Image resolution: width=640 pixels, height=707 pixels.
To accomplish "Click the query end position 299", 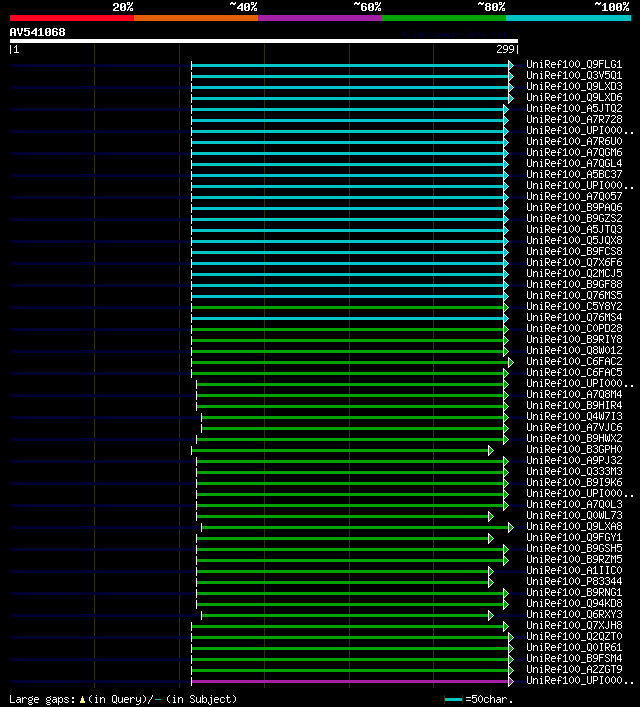I will click(505, 50).
